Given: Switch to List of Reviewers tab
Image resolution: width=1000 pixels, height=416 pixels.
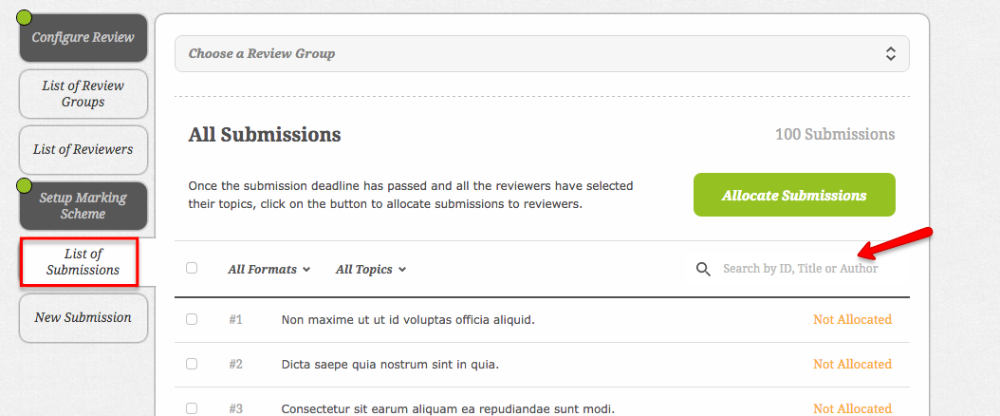Looking at the screenshot, I should click(x=84, y=150).
